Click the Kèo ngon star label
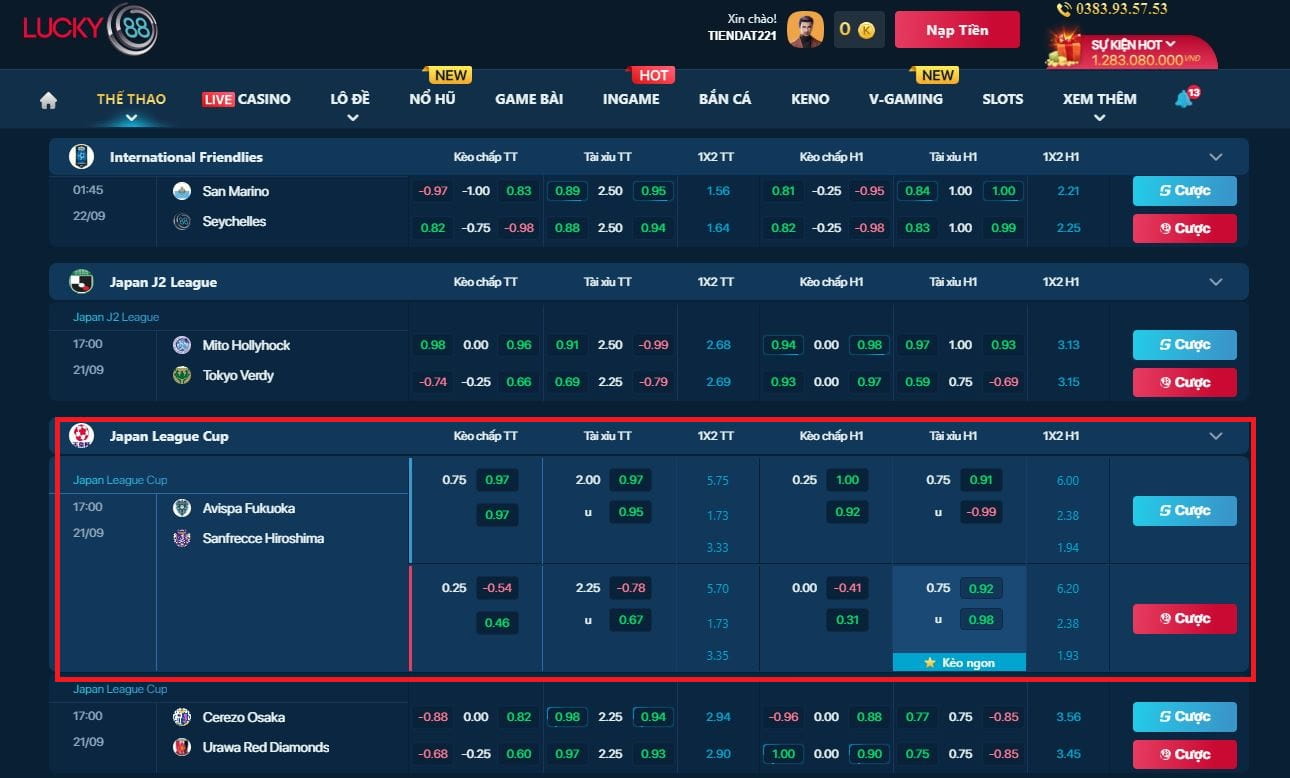Screen dimensions: 1290x778 click(x=959, y=662)
